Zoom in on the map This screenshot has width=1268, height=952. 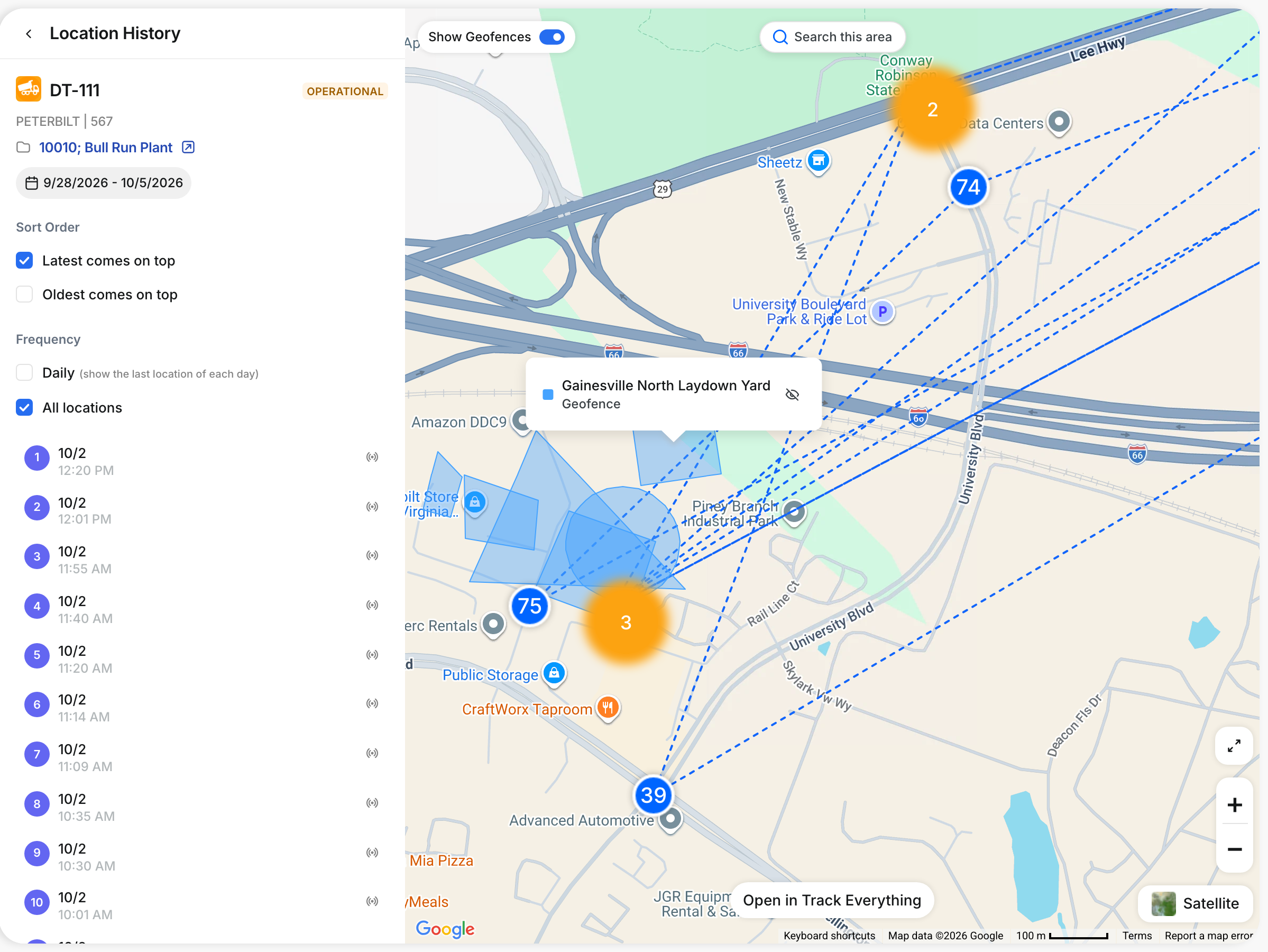pyautogui.click(x=1235, y=805)
